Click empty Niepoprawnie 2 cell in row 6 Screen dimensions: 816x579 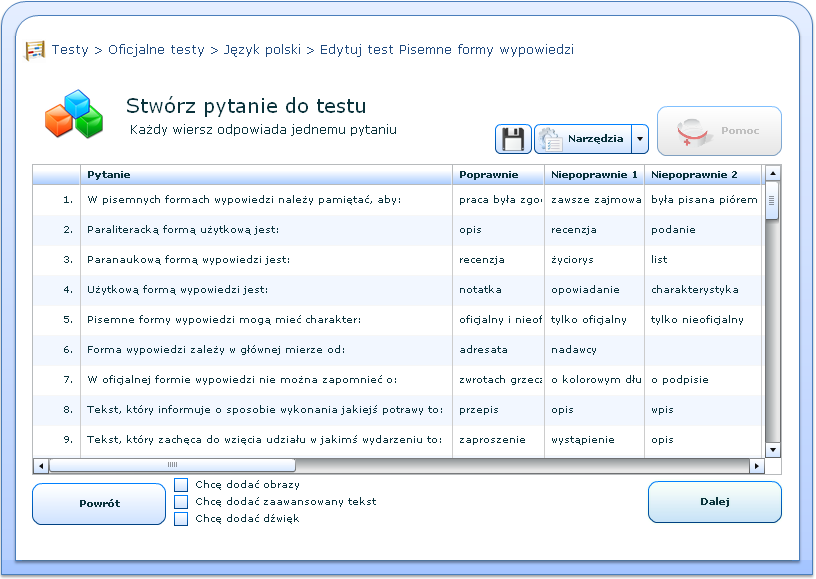click(x=703, y=350)
